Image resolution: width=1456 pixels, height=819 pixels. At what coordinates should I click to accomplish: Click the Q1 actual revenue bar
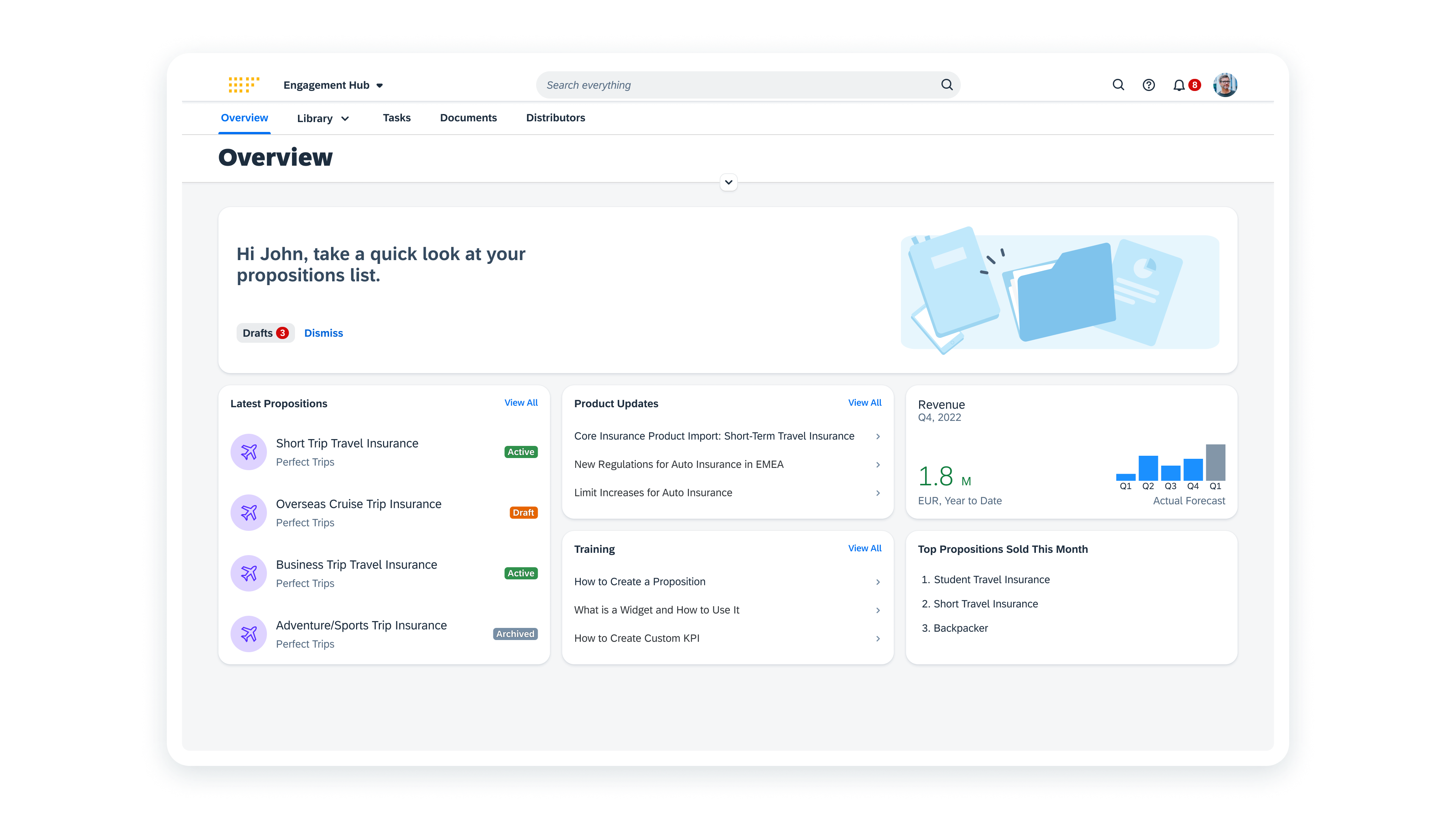[x=1125, y=477]
